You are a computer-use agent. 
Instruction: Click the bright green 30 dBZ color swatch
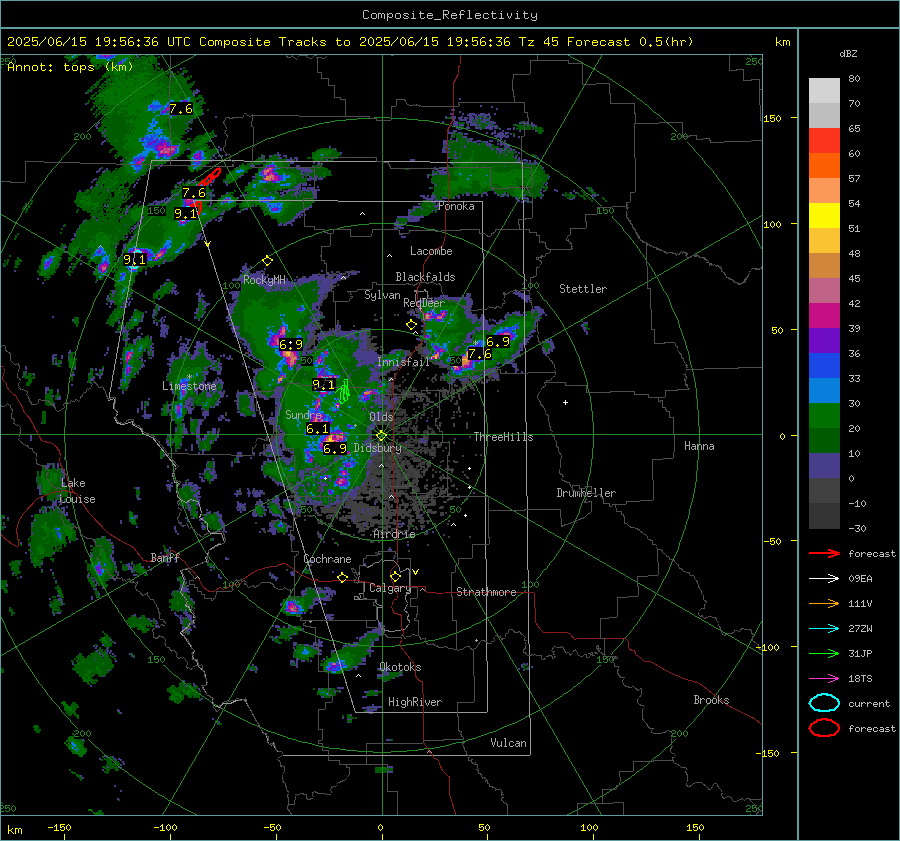824,415
